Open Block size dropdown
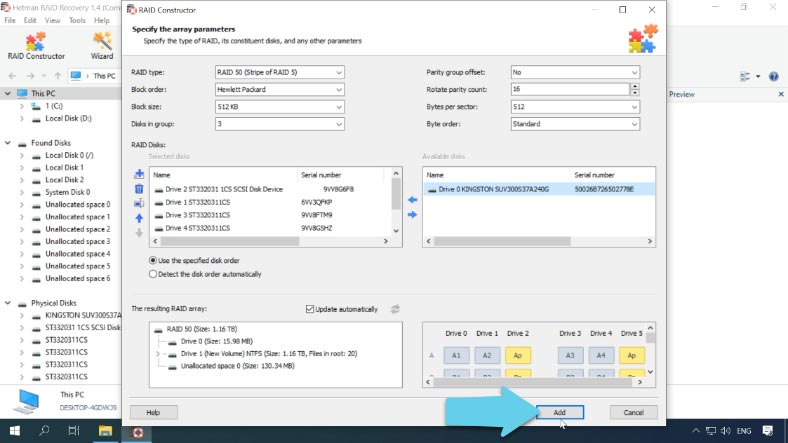 click(279, 107)
